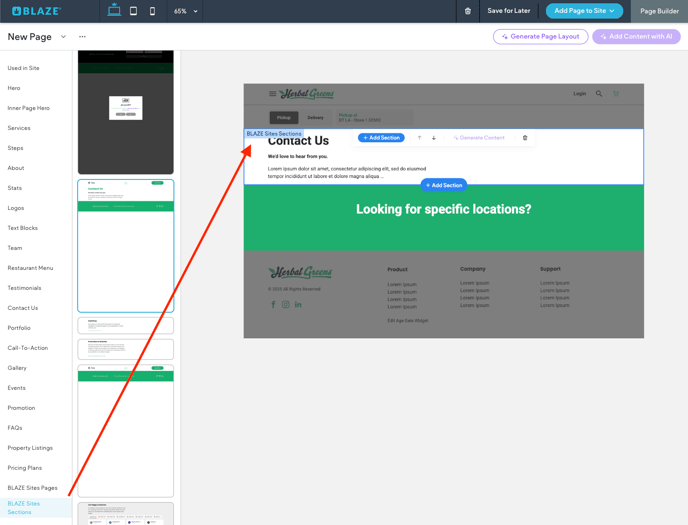Click the trash icon in top bar
The height and width of the screenshot is (525, 688).
(467, 11)
